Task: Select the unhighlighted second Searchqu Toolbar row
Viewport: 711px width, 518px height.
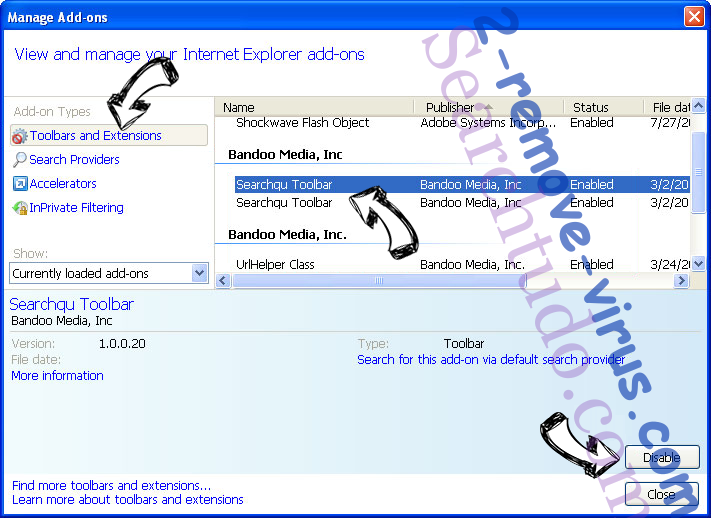Action: tap(463, 203)
